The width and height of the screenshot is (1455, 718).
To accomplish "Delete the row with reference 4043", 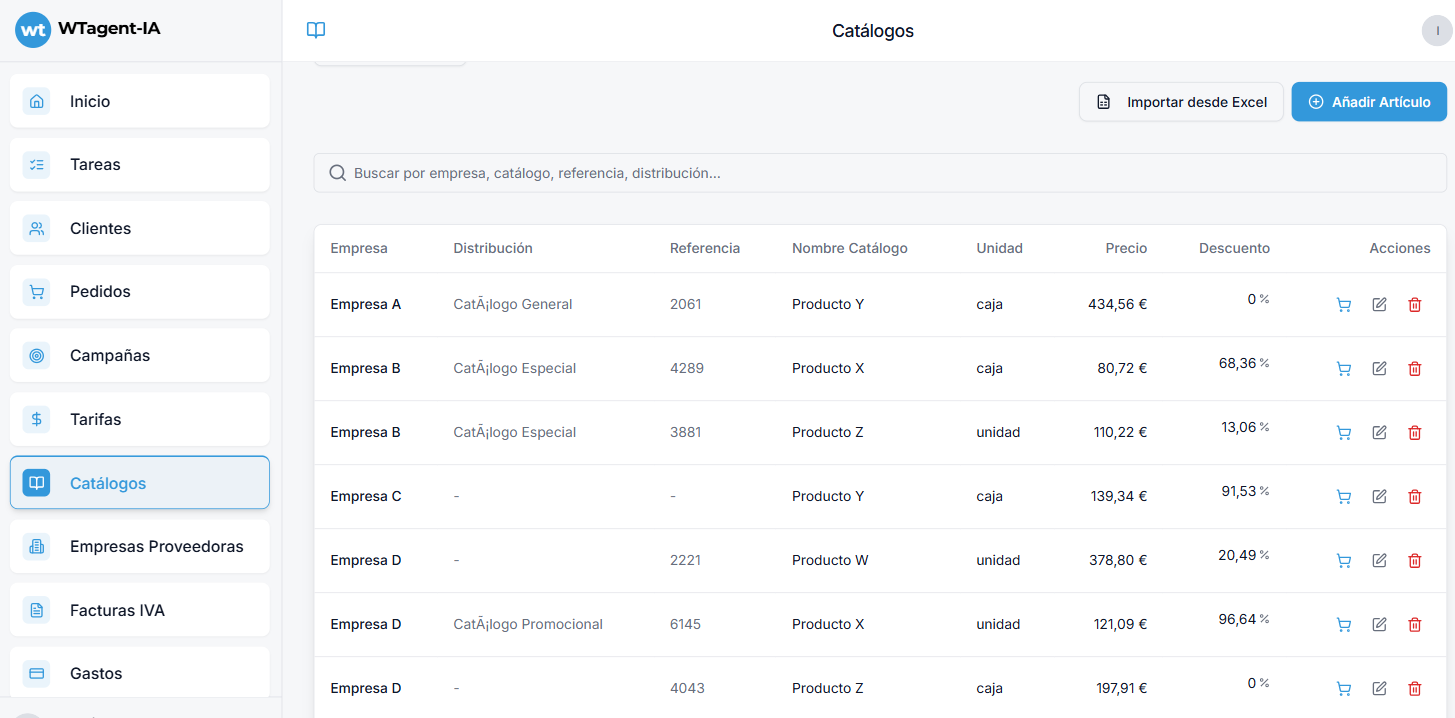I will pos(1414,689).
